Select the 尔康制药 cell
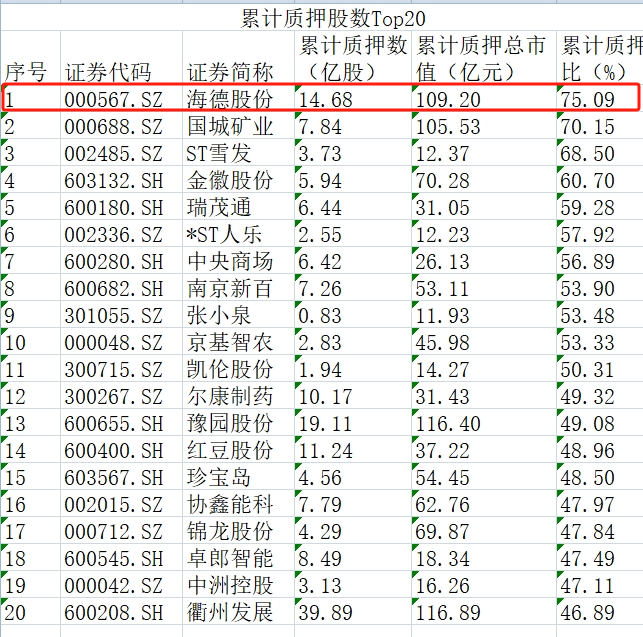This screenshot has height=637, width=643. [238, 396]
